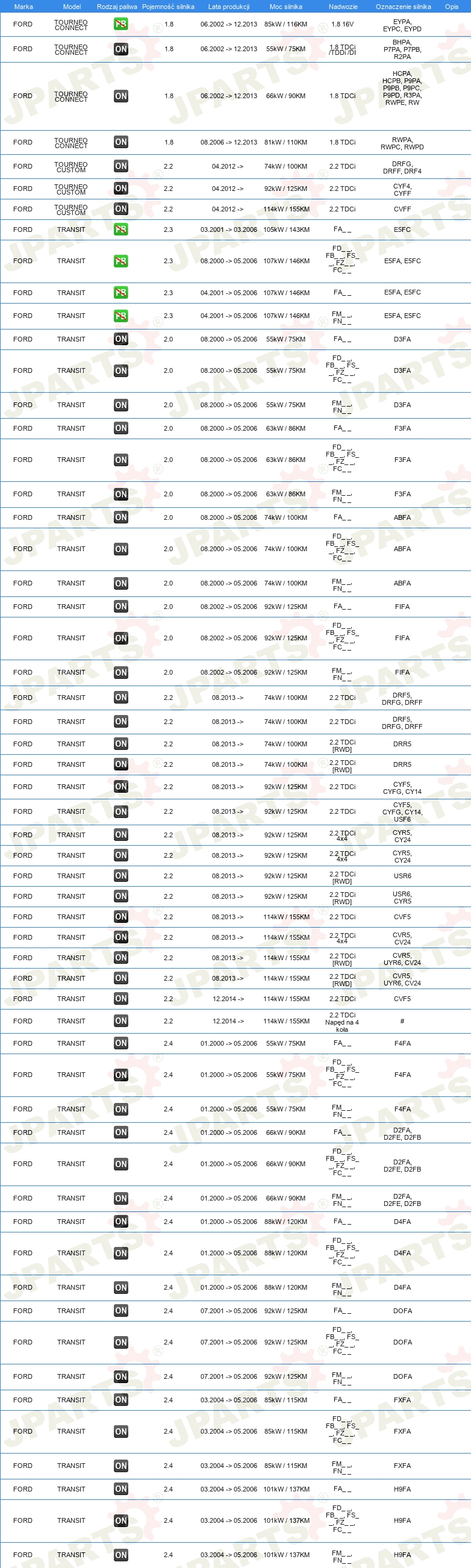
Task: Select engine codes CYF4, CYFF
Action: click(x=402, y=190)
